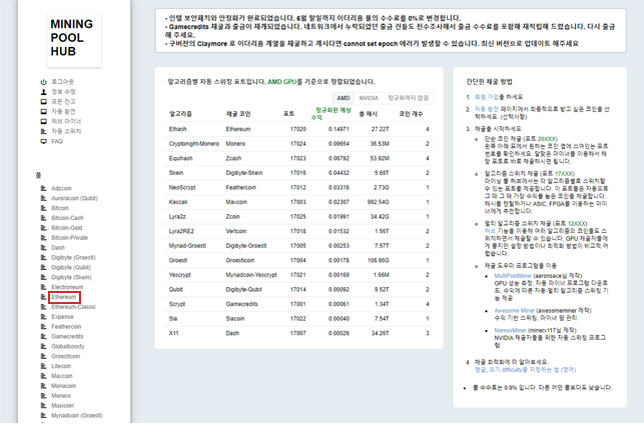Viewport: 644px width, 426px height.
Task: Open the Monero pool link in sidebar
Action: [61, 395]
